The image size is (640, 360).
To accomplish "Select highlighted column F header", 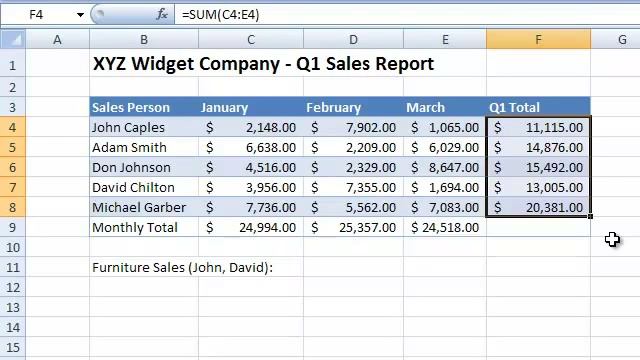I will pyautogui.click(x=538, y=40).
